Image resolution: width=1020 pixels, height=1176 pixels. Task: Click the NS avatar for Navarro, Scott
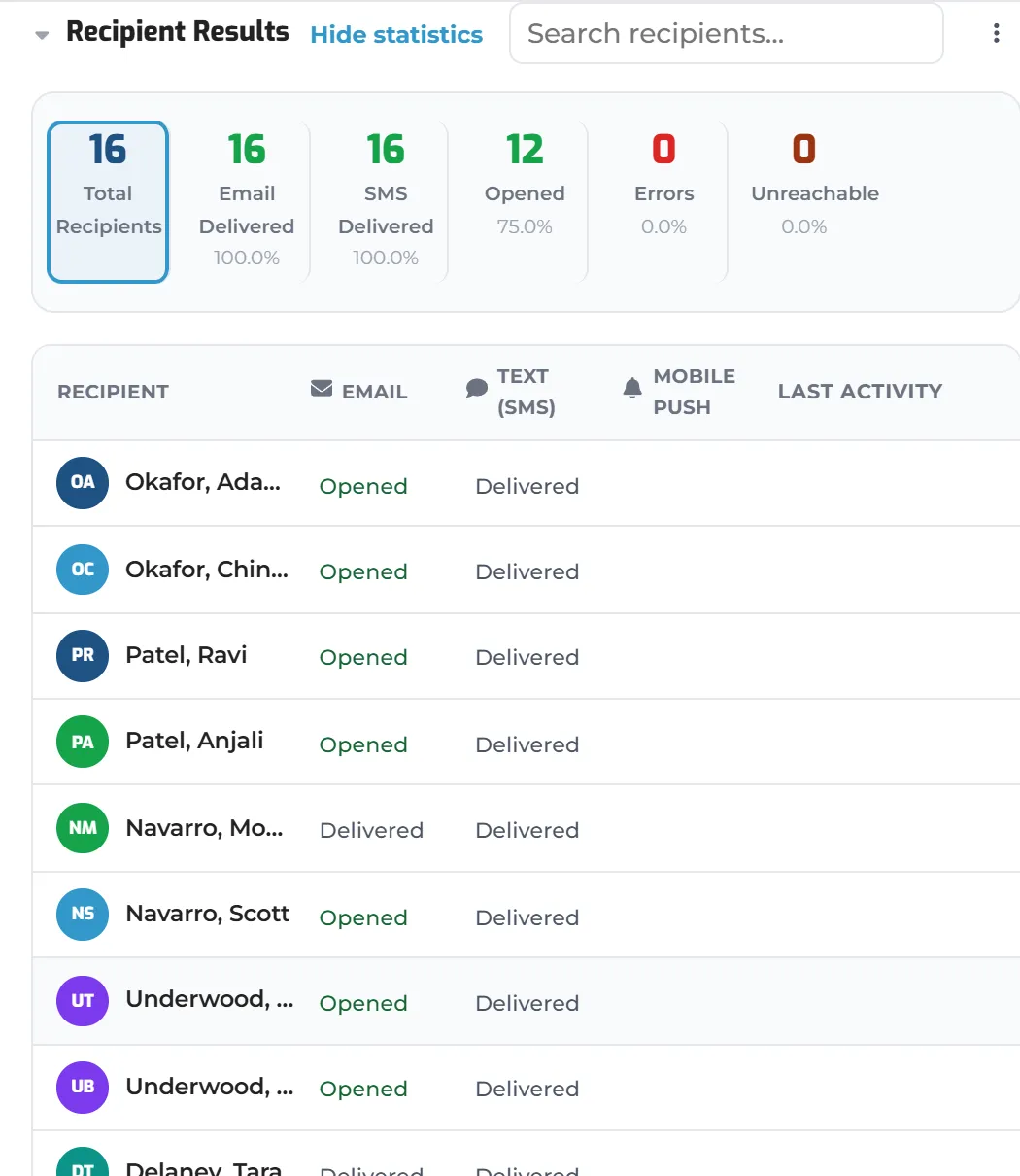[83, 914]
